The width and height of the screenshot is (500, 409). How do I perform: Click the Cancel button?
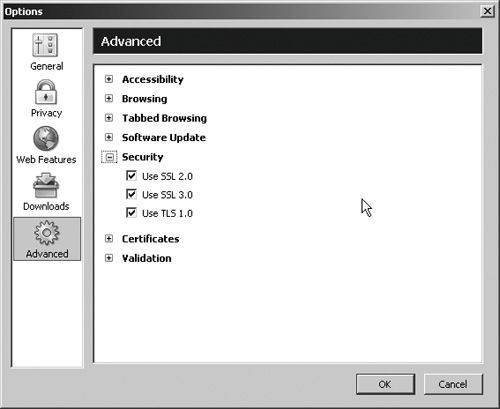point(453,384)
